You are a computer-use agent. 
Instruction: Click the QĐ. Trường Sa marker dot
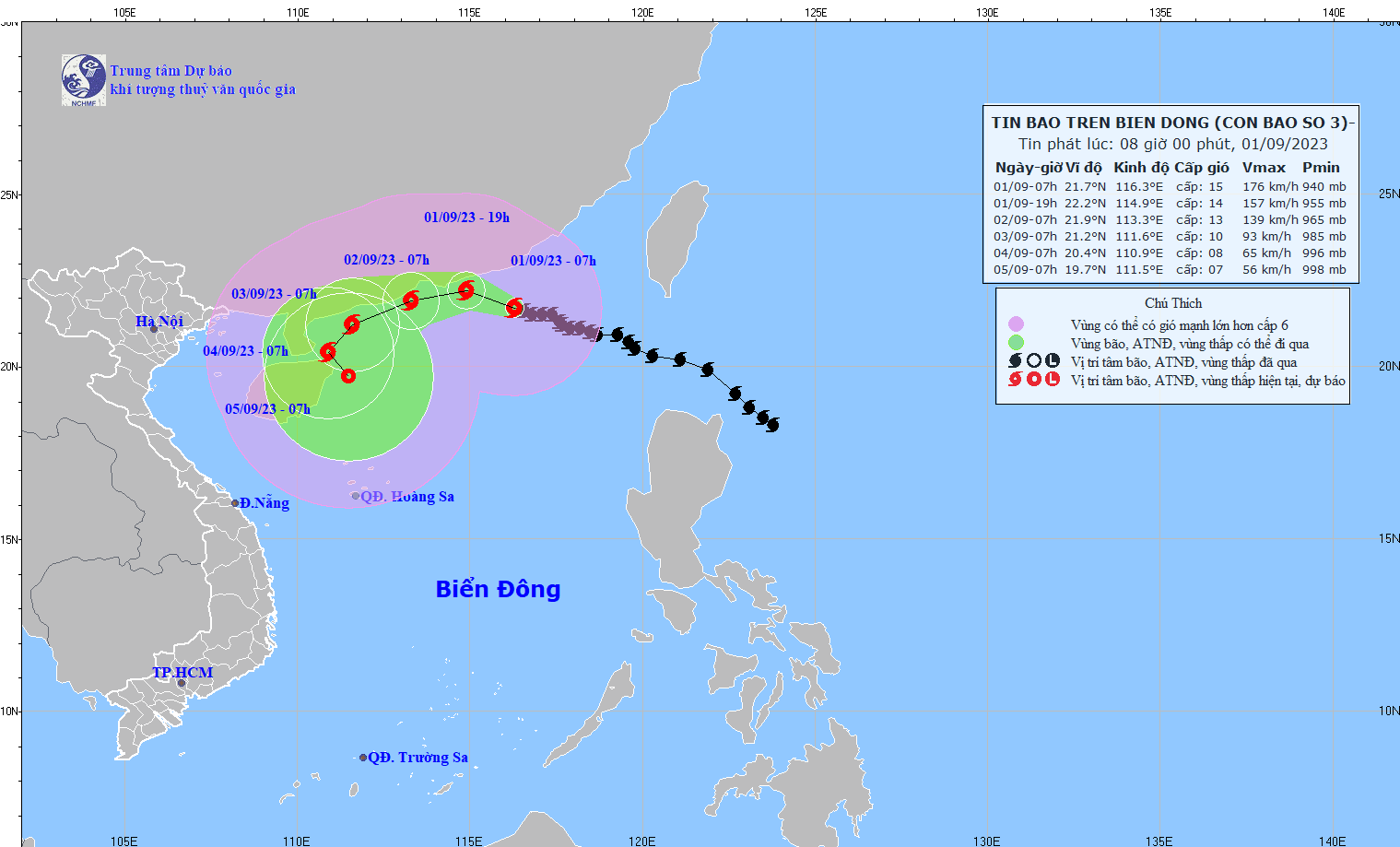click(363, 758)
